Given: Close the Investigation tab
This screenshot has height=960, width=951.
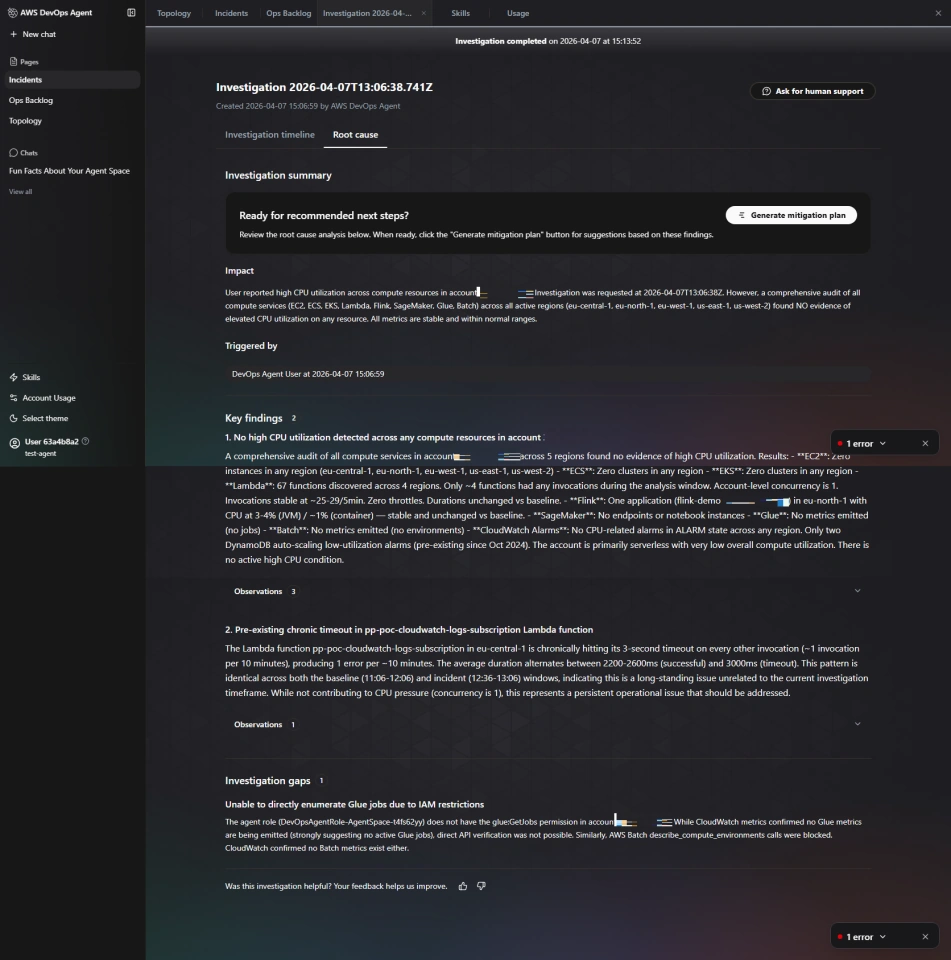Looking at the screenshot, I should (424, 13).
